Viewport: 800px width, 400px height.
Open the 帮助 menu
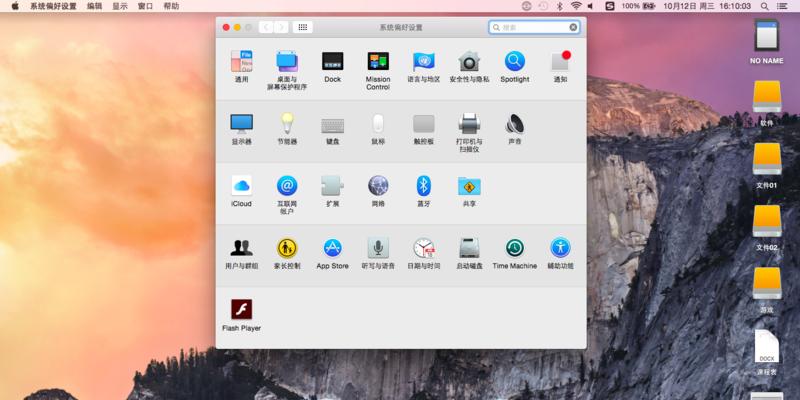coord(171,6)
